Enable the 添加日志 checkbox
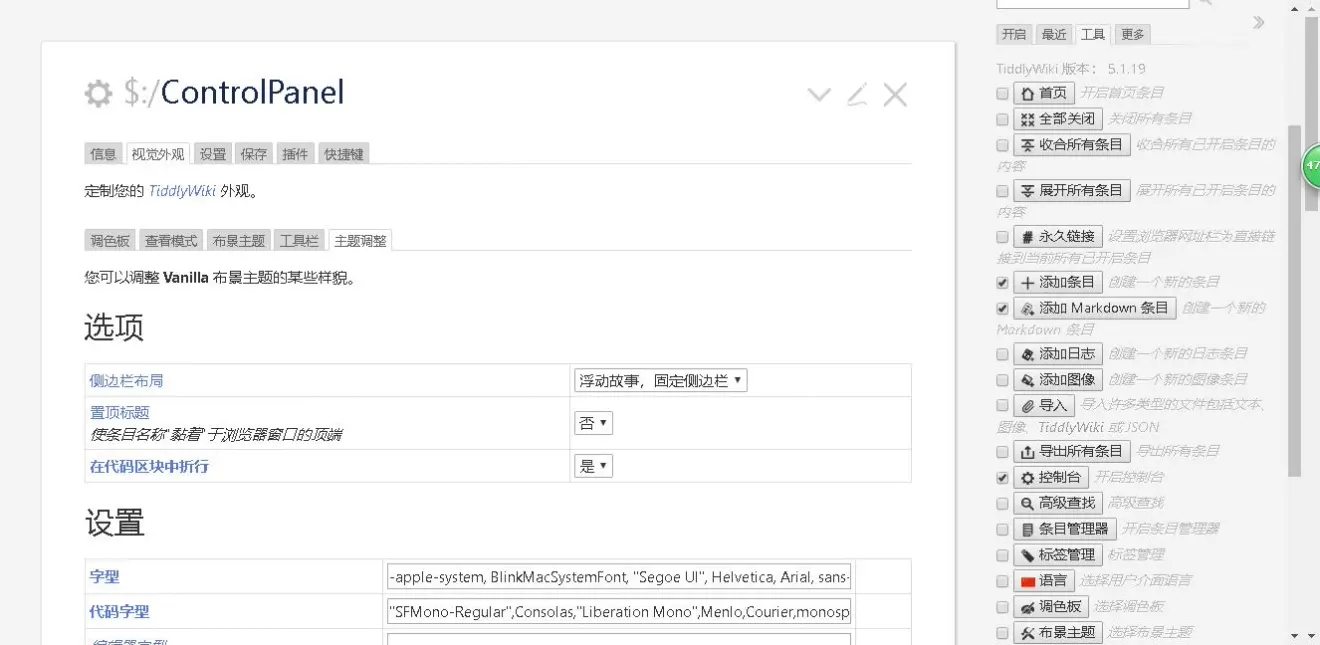The width and height of the screenshot is (1320, 645). 1003,354
